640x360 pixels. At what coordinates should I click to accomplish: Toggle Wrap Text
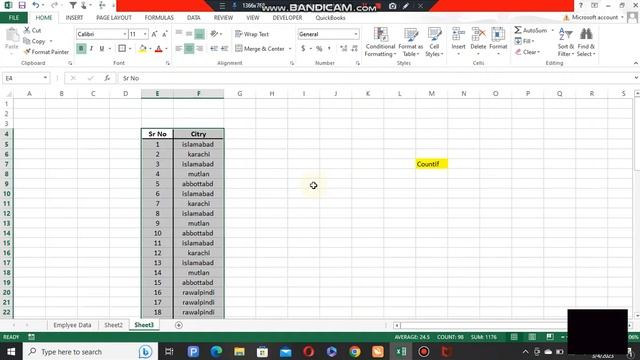[x=252, y=34]
